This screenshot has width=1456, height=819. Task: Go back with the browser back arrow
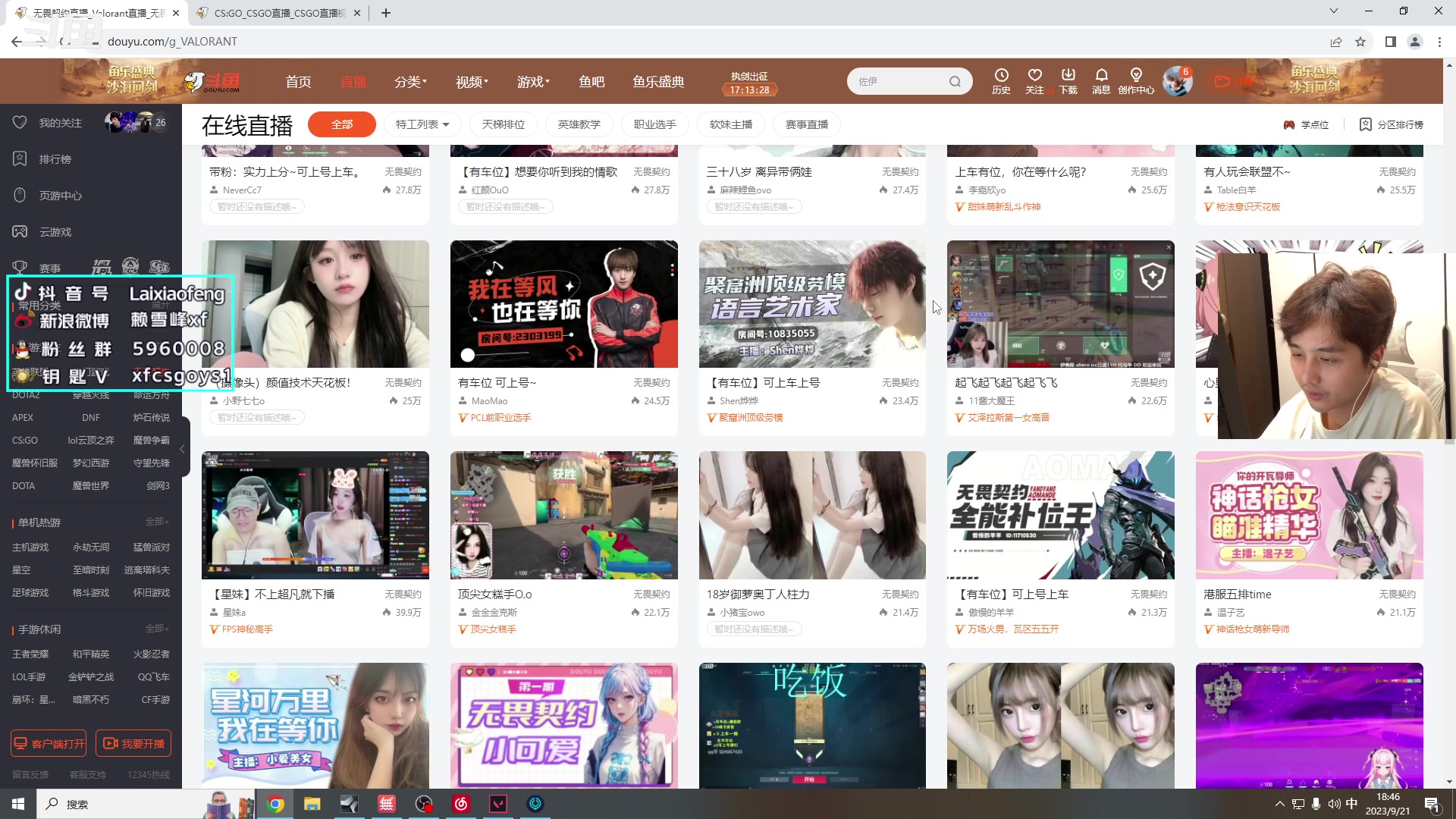(17, 42)
